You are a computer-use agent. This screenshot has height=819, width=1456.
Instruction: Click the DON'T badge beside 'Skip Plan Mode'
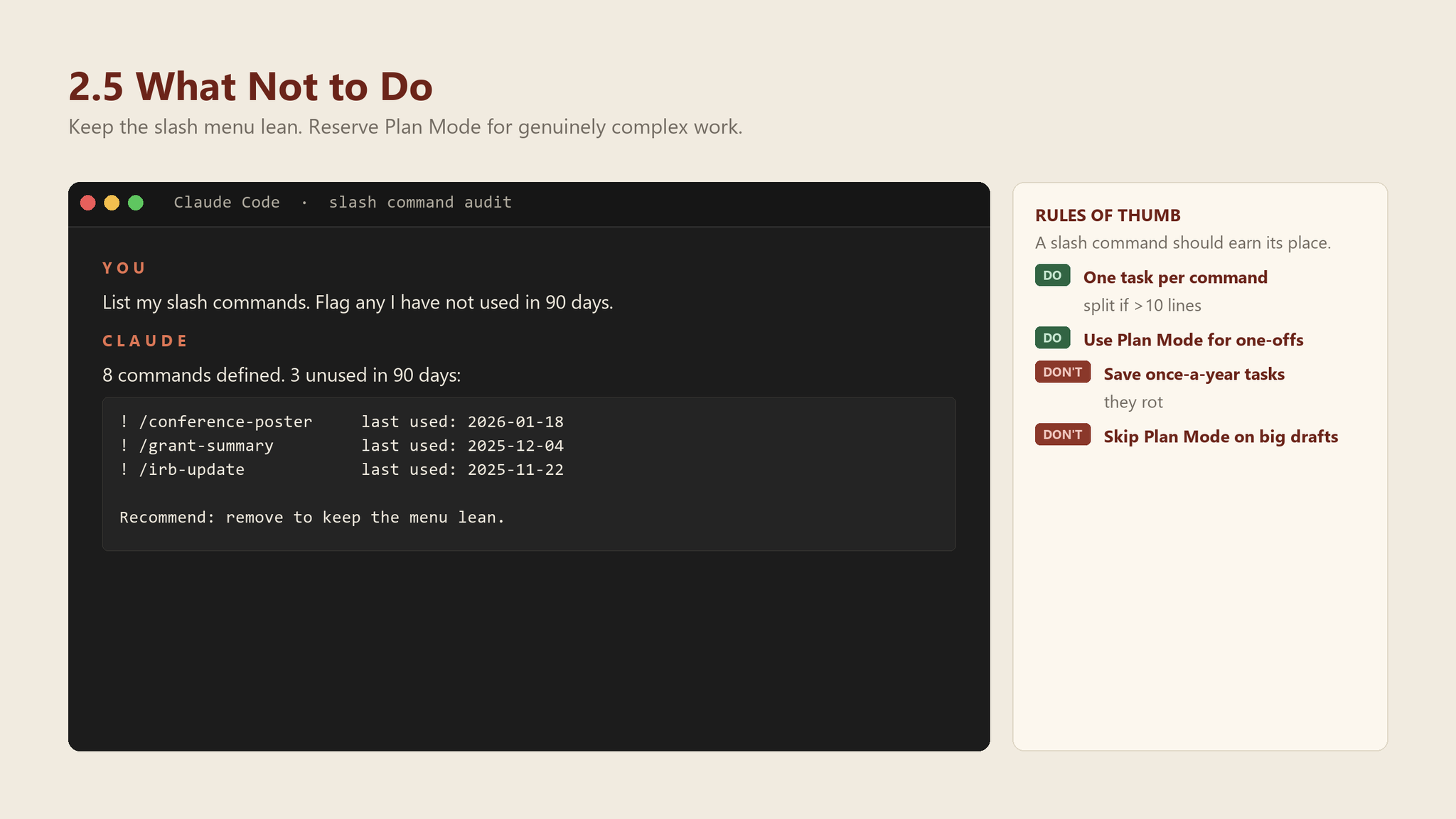1063,434
